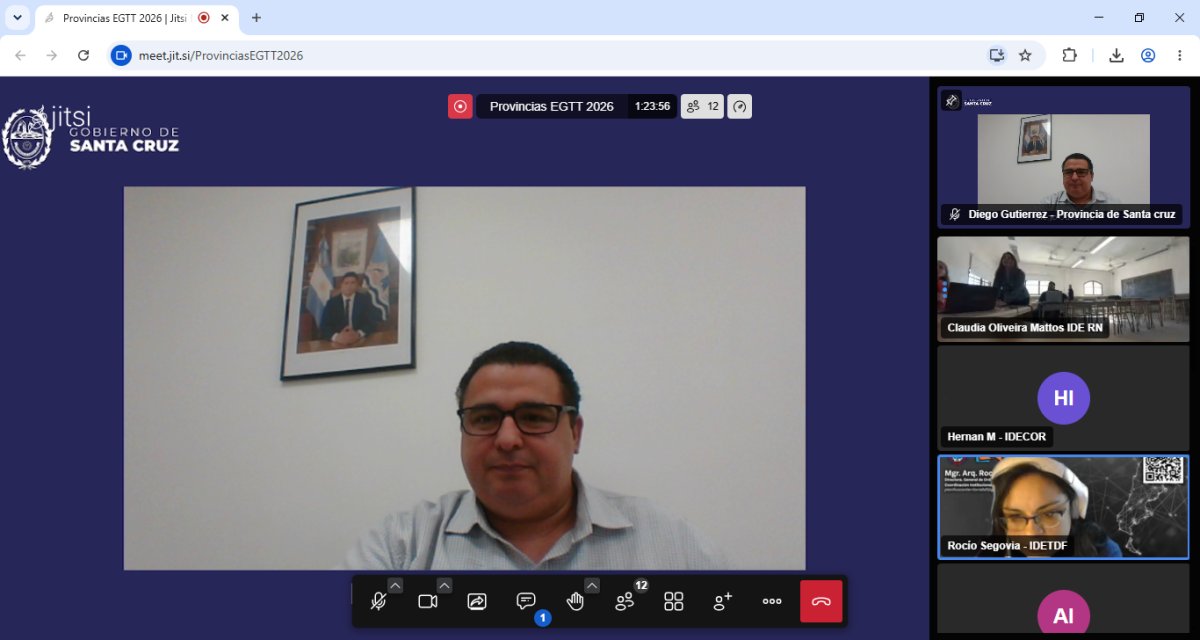Leave the meeting with the red hangup button

[x=821, y=601]
